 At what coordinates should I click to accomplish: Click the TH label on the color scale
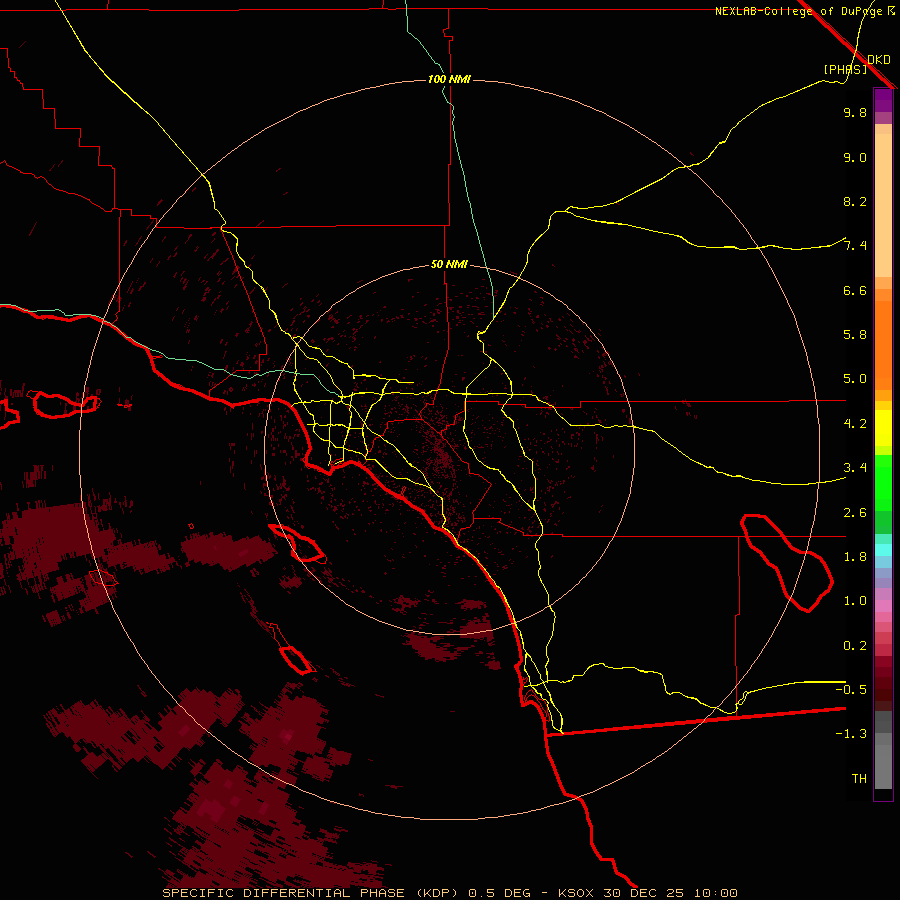[x=859, y=779]
